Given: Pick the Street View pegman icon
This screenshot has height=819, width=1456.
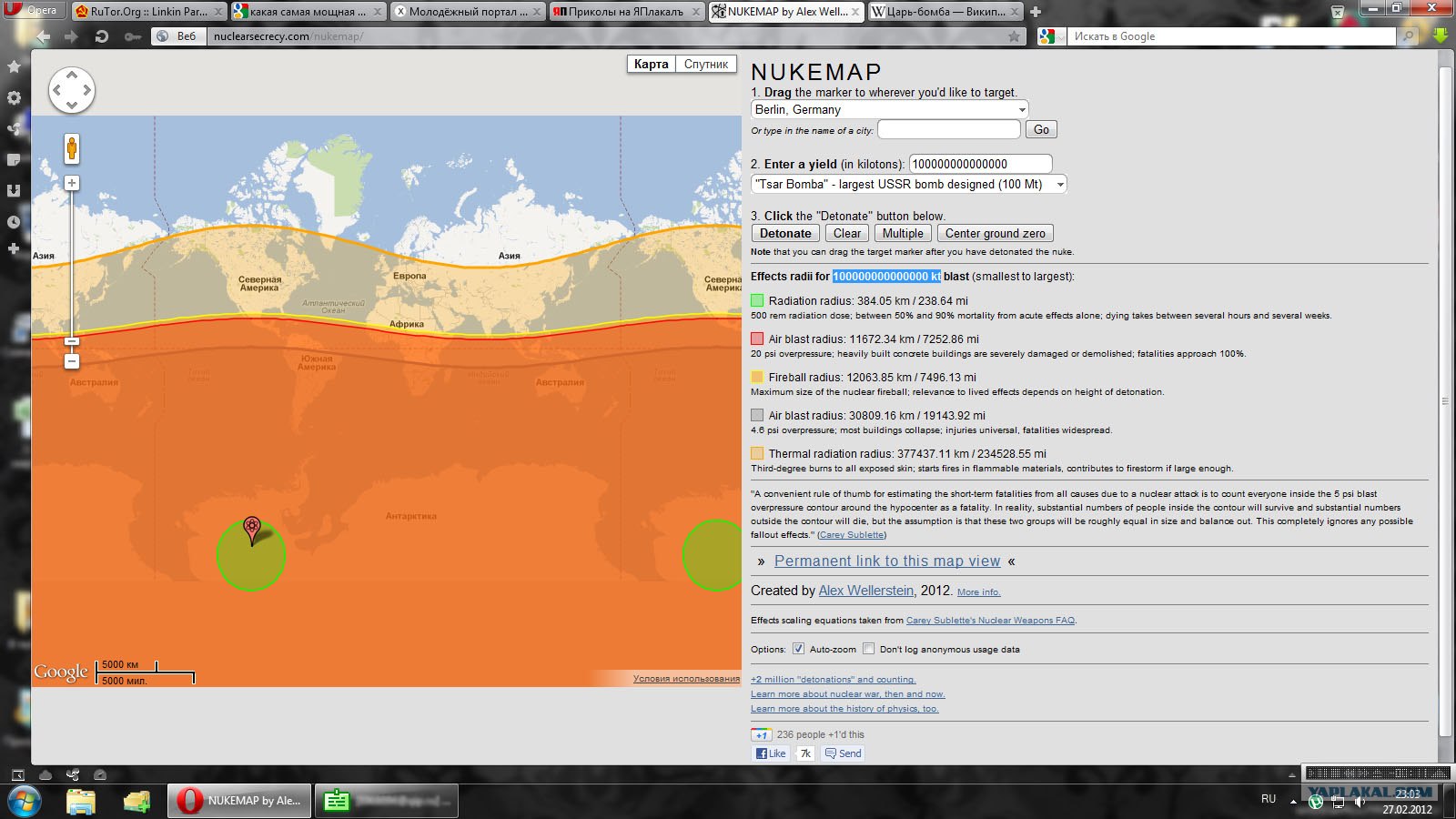Looking at the screenshot, I should pos(72,148).
